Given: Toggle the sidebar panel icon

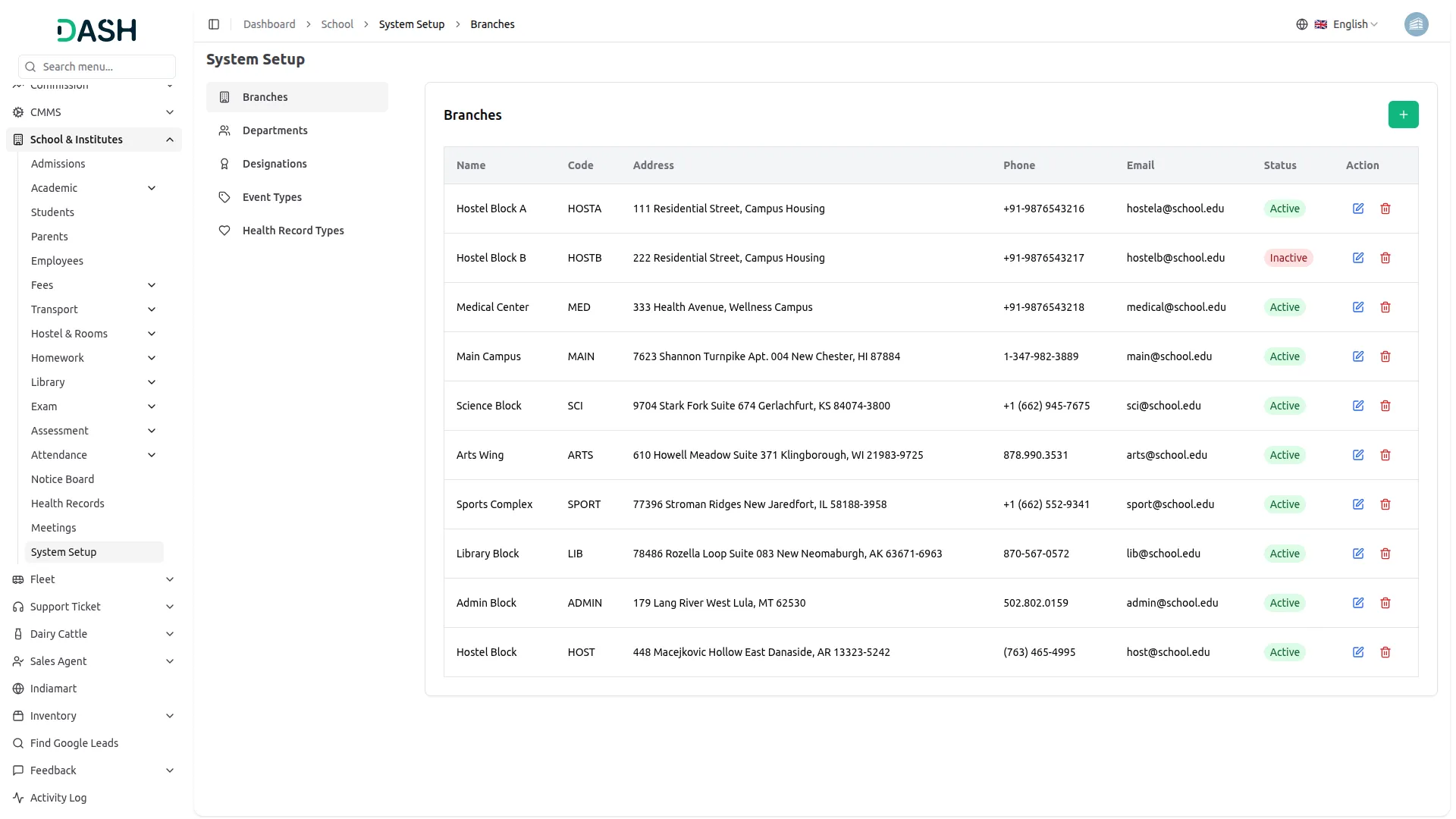Looking at the screenshot, I should (x=214, y=24).
